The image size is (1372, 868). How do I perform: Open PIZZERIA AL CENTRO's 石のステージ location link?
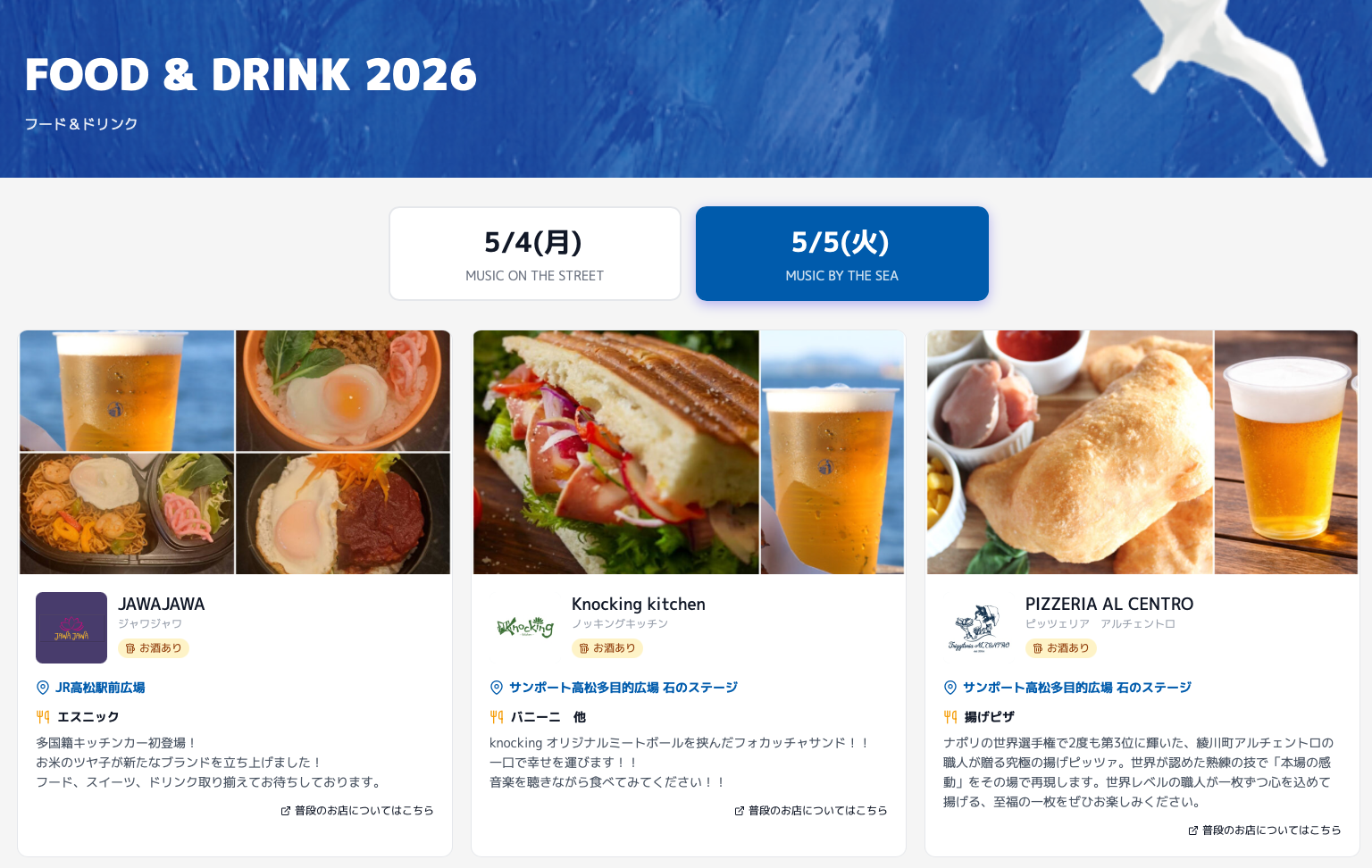tap(1077, 688)
